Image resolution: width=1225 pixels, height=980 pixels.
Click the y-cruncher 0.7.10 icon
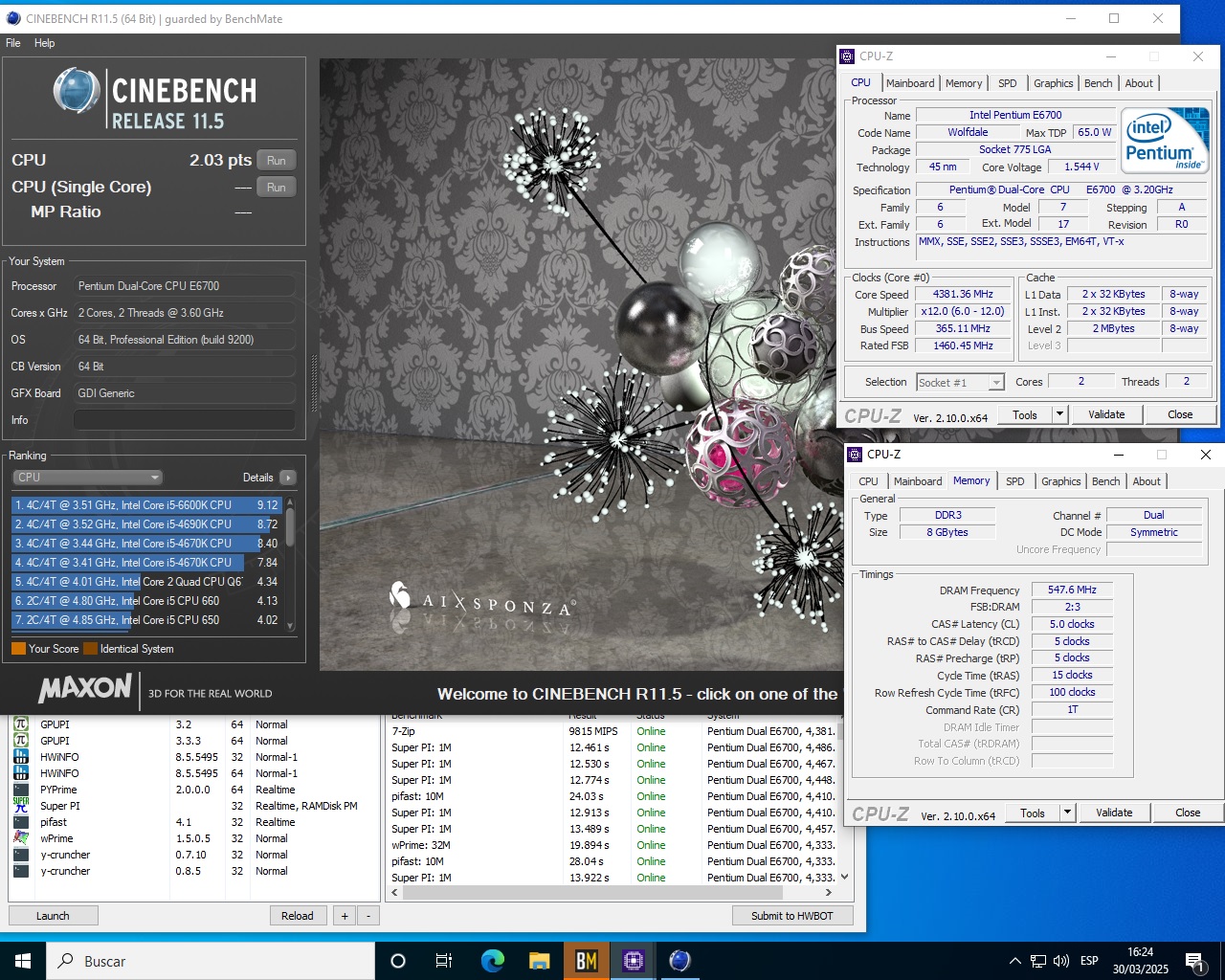point(20,855)
